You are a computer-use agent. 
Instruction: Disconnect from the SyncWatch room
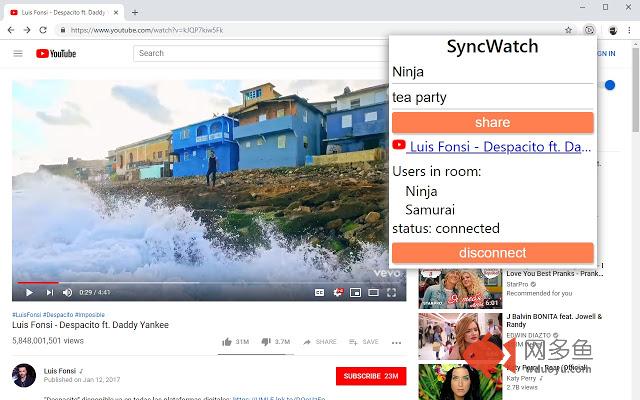tap(492, 252)
